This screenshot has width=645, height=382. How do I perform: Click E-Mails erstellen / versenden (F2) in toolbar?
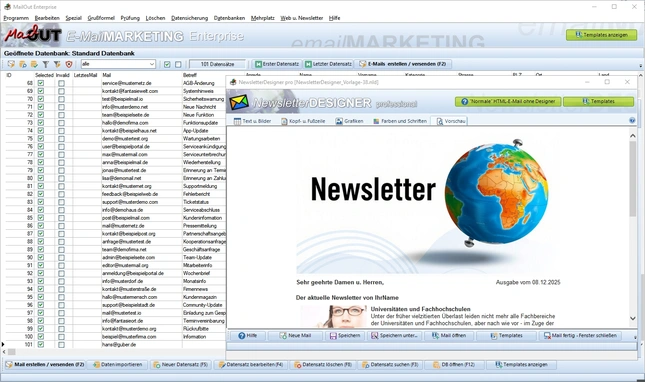[x=403, y=64]
